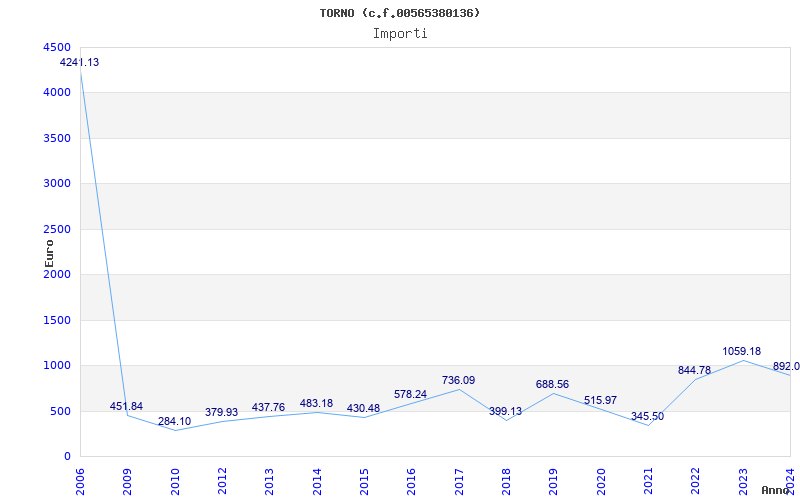Viewport: 800px width, 500px height.
Task: Click the x-axis year 2006
Action: (x=80, y=482)
